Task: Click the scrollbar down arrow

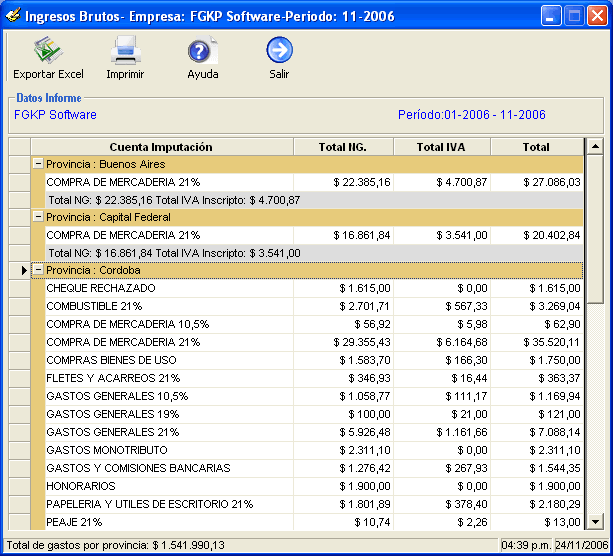Action: [595, 522]
